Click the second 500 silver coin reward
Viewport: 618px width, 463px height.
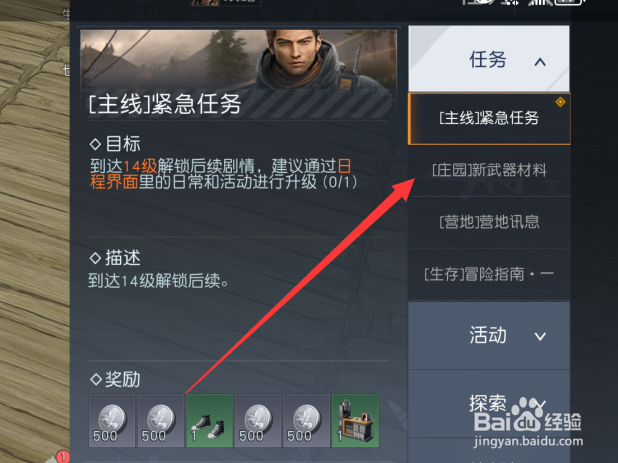pyautogui.click(x=161, y=420)
